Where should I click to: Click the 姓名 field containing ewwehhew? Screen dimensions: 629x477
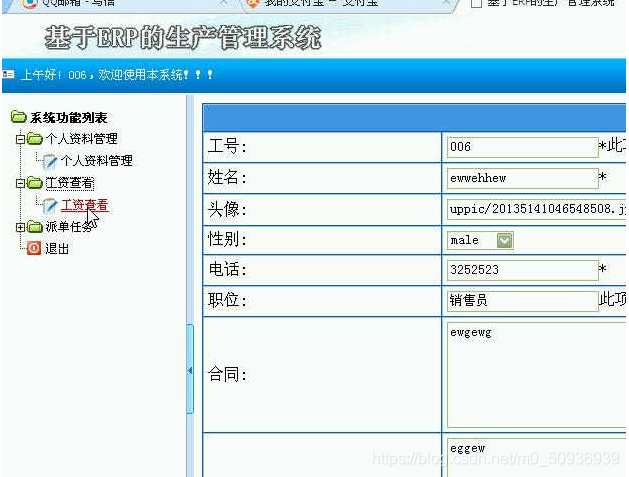pos(522,178)
